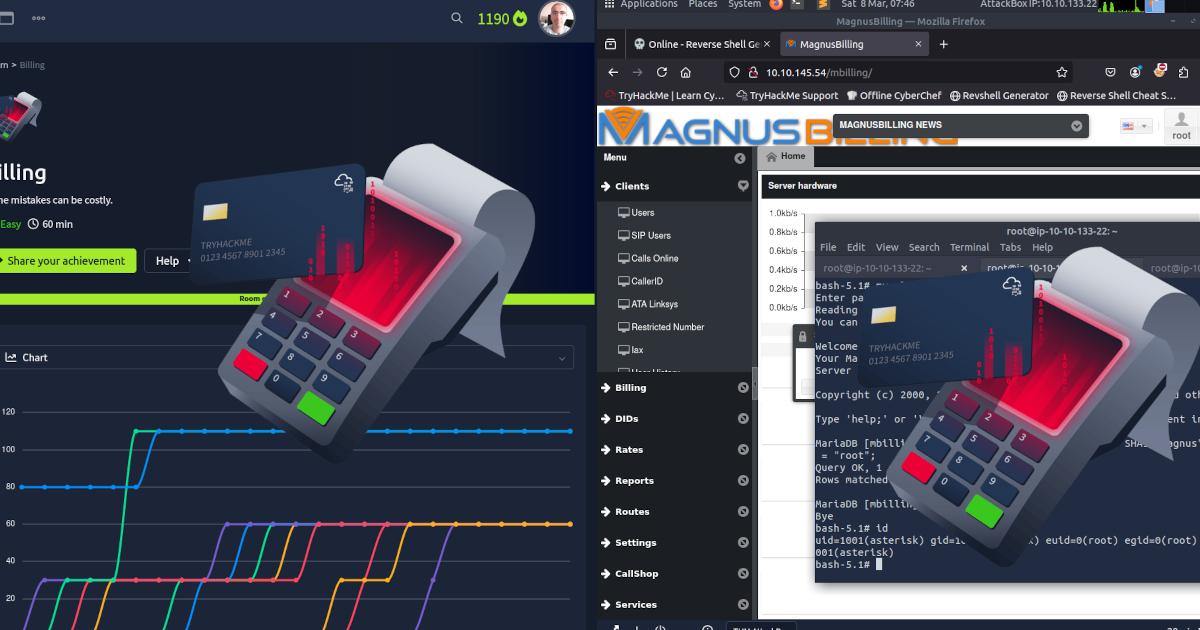
Task: Switch to Online - Reverse Shell Generator tab
Action: [701, 44]
